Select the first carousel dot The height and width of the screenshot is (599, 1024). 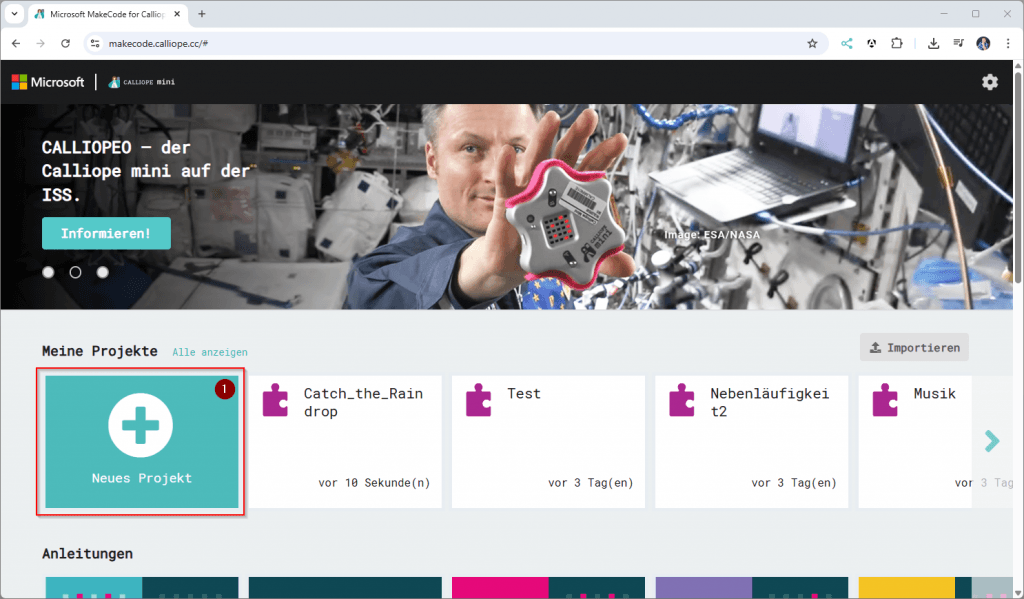(48, 271)
